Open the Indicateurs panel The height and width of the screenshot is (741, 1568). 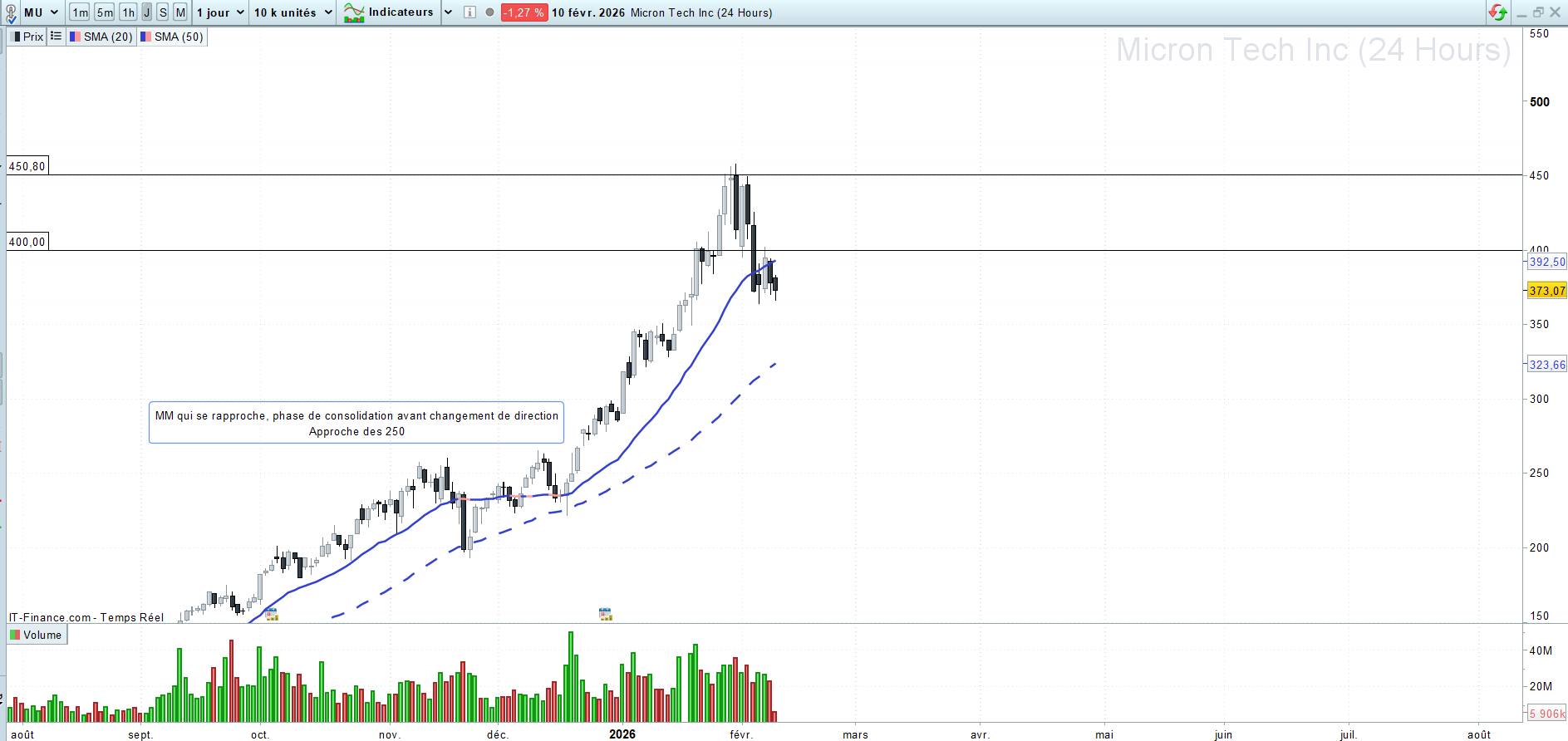pos(389,12)
